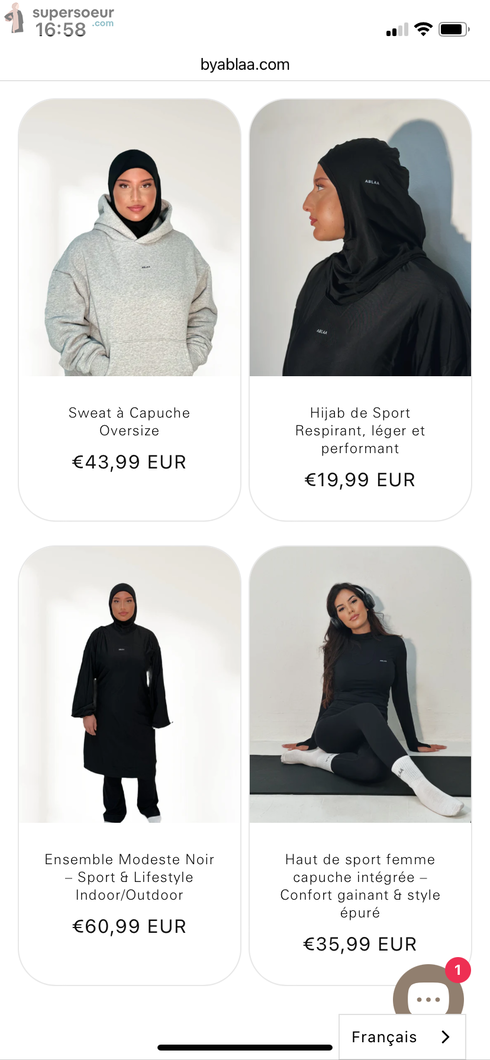Expand the Français language selector
The width and height of the screenshot is (490, 1060).
(x=402, y=1036)
